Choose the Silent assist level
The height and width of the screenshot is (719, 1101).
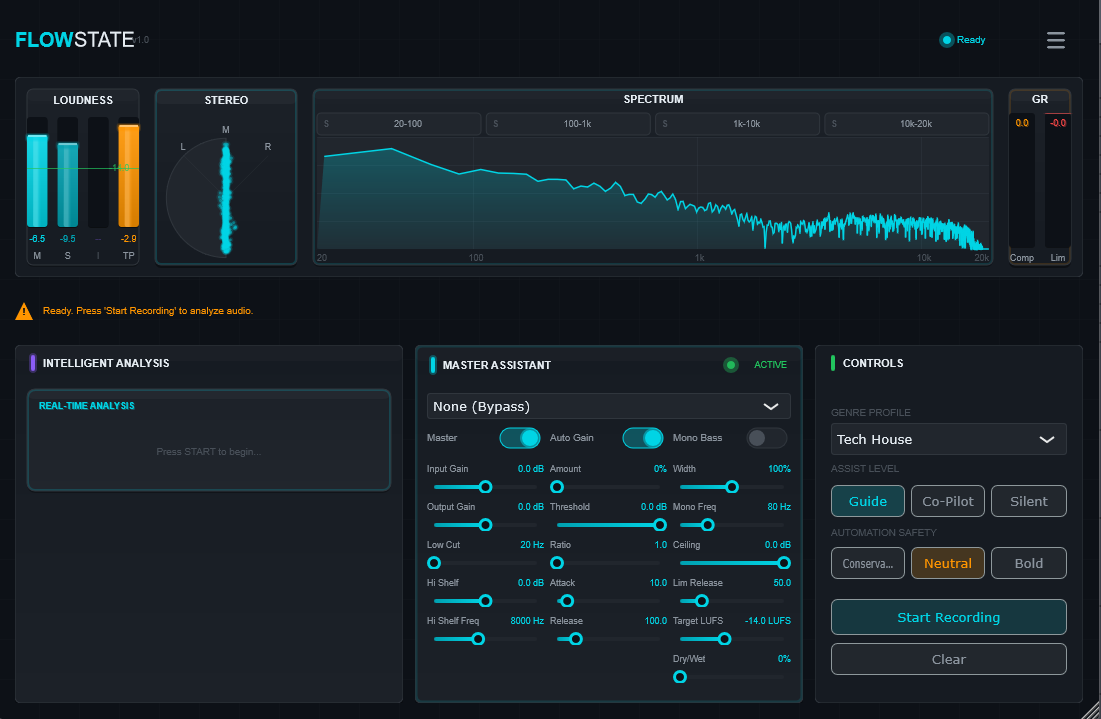[x=1028, y=501]
